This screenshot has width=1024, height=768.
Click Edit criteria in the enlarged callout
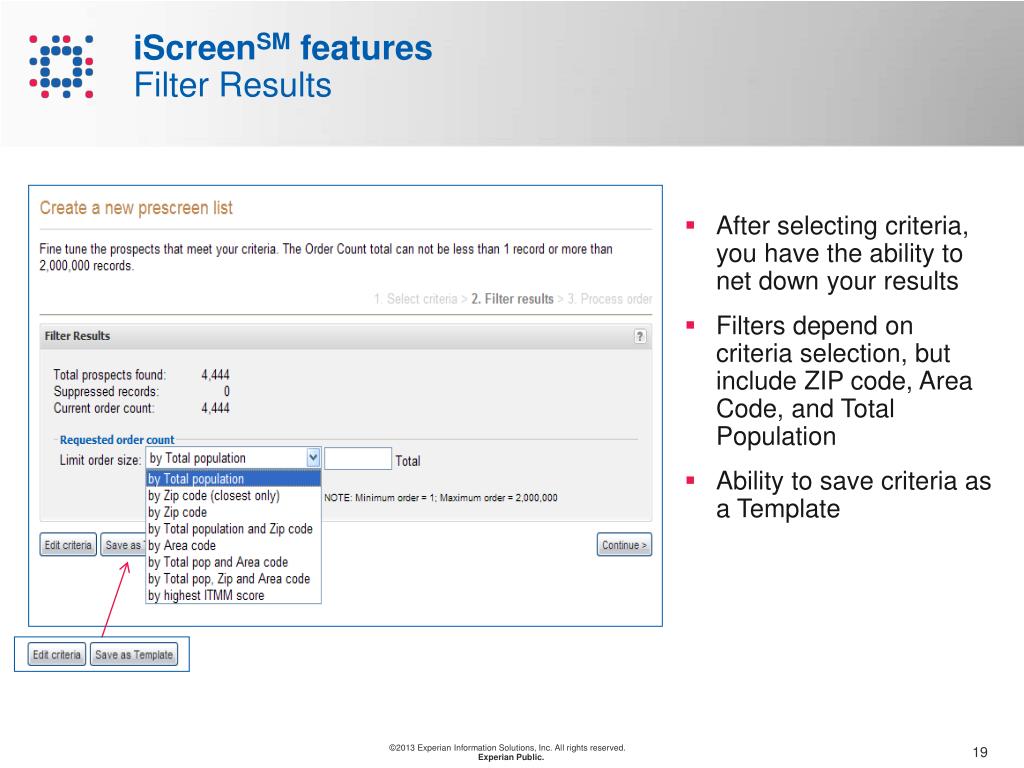57,654
